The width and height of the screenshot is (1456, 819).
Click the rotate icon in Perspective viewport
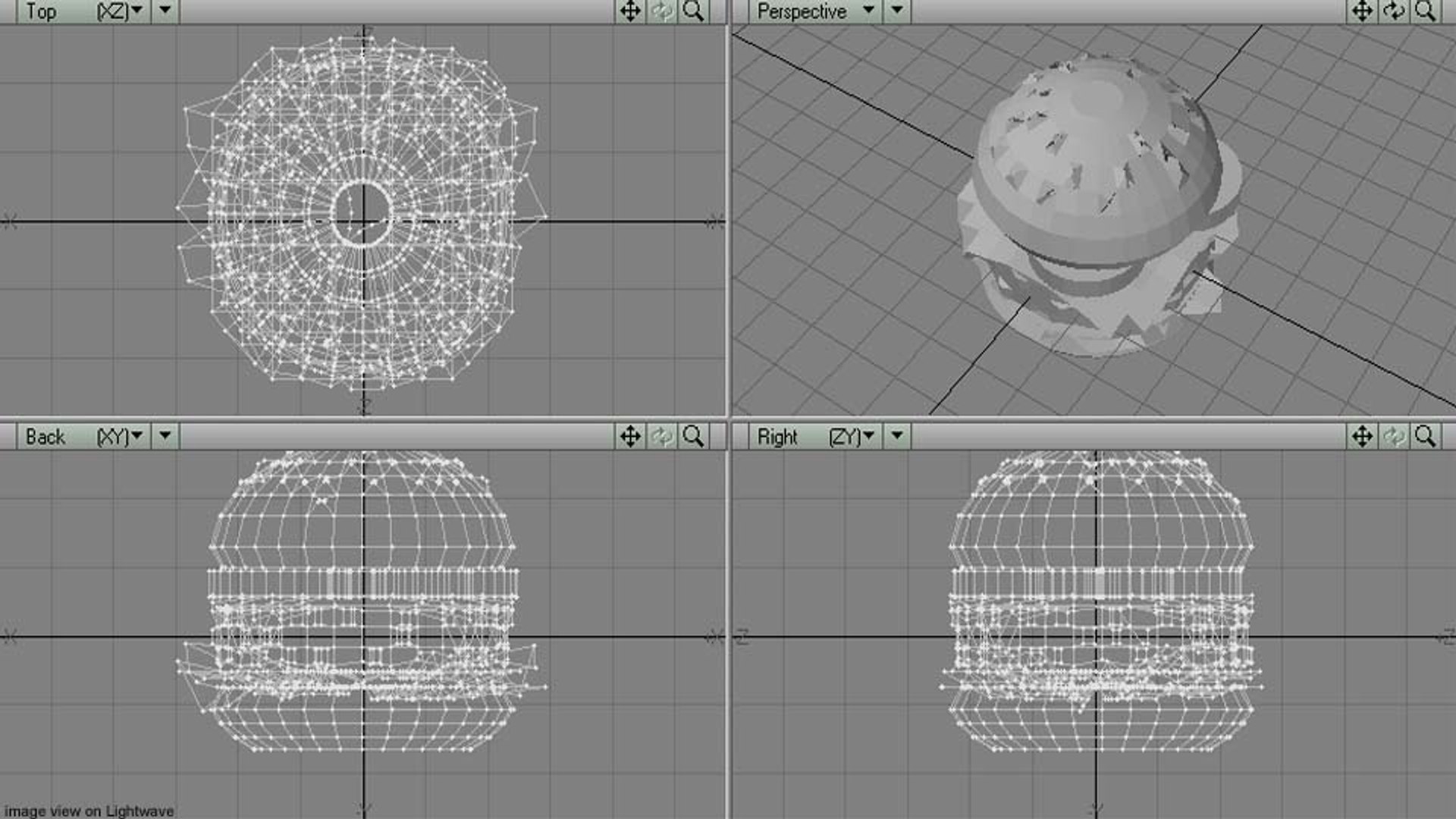(1394, 11)
